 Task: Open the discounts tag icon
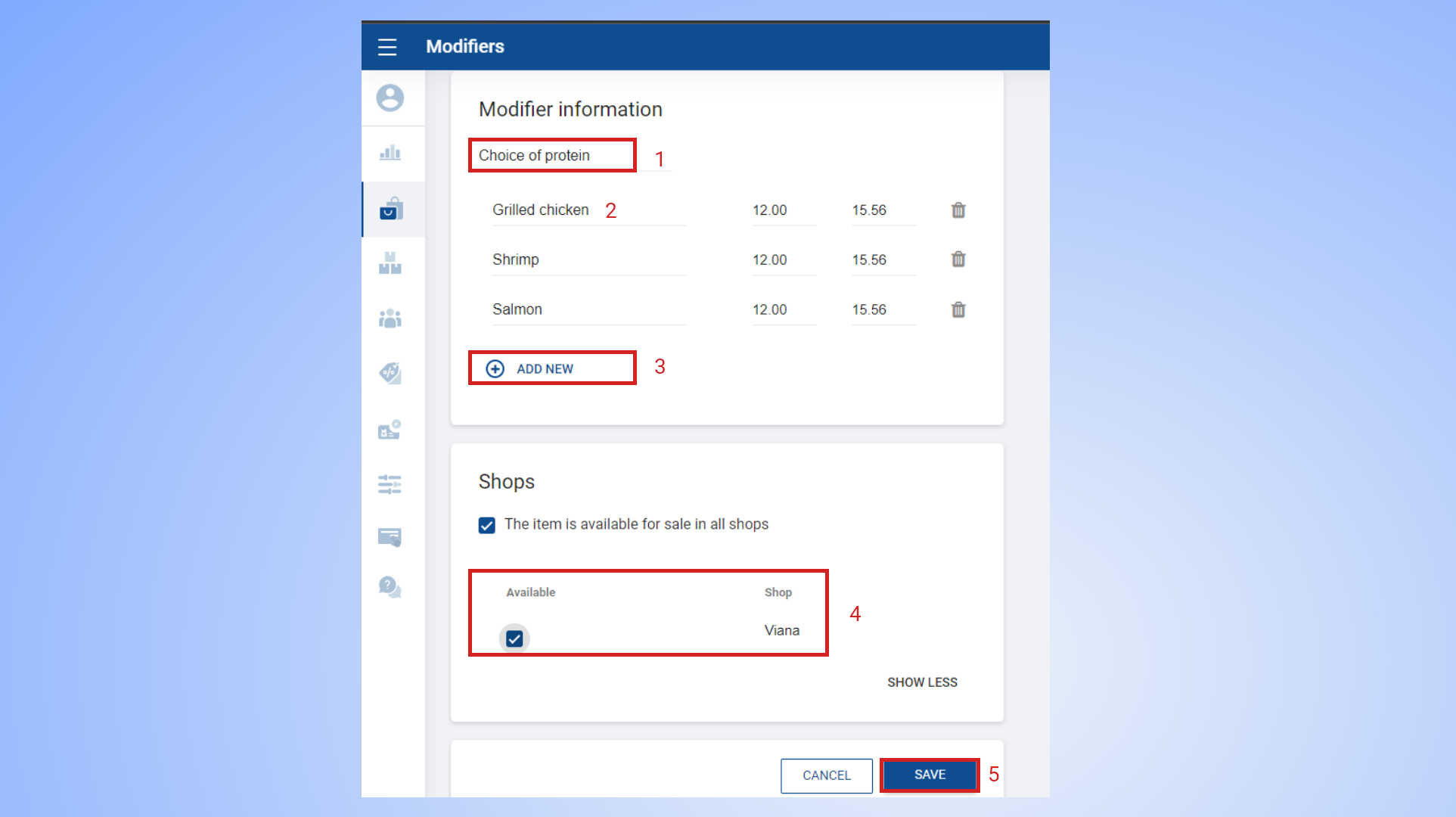(x=390, y=373)
